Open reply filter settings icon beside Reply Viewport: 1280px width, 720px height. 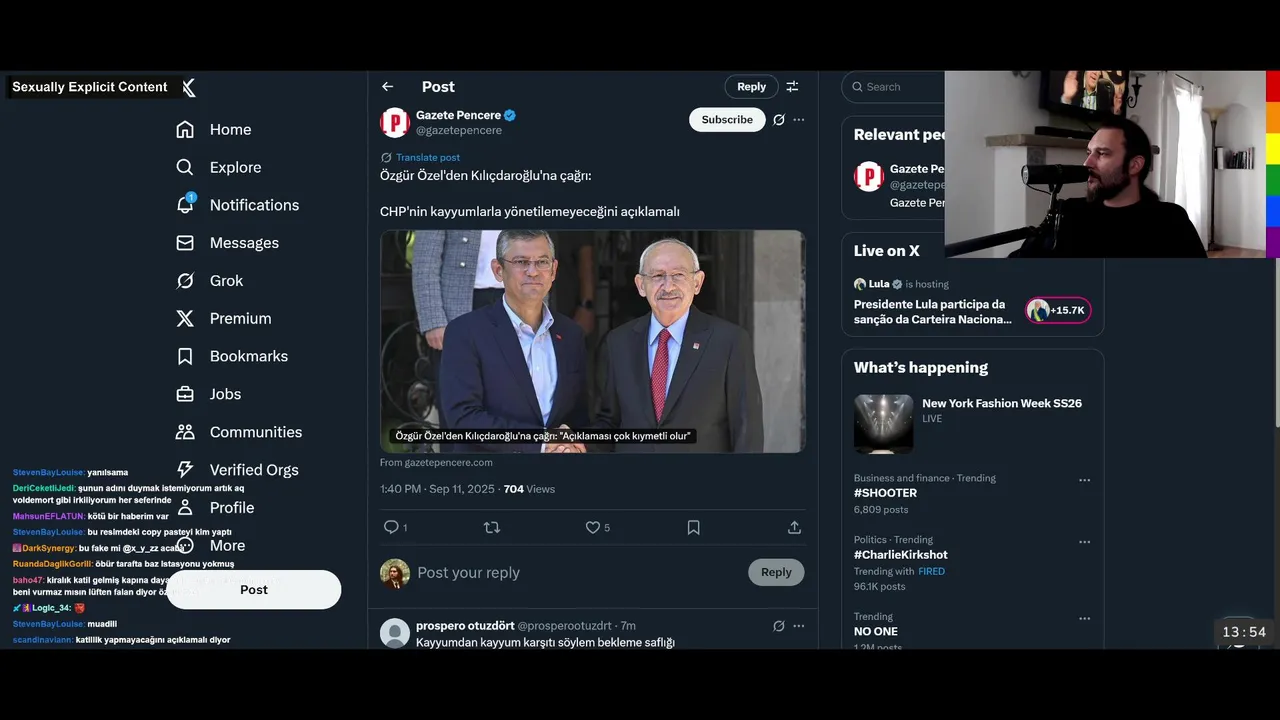pyautogui.click(x=792, y=87)
